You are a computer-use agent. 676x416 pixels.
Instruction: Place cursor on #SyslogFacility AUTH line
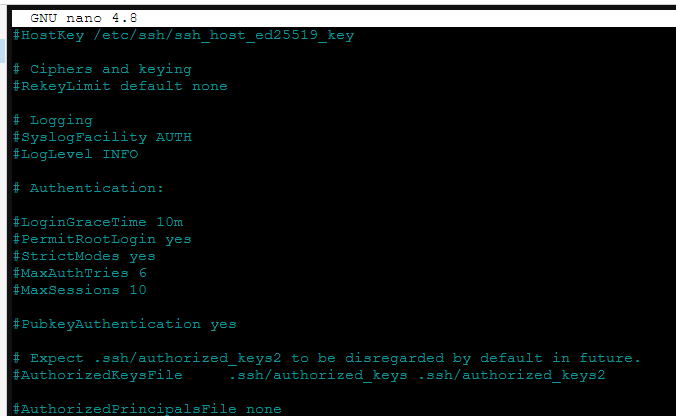pos(102,137)
